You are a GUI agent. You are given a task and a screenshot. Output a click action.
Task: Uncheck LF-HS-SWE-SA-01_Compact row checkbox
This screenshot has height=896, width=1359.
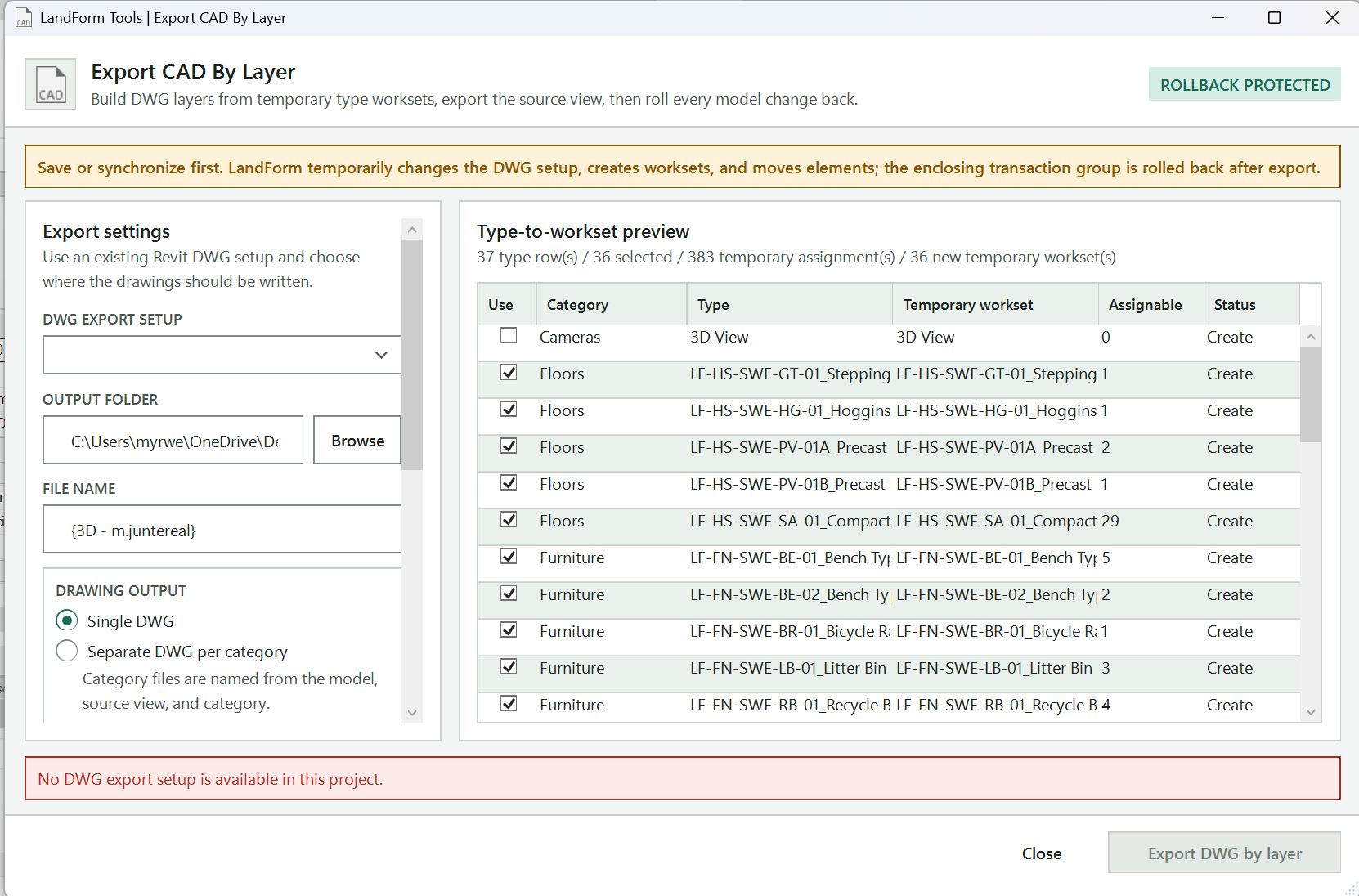(x=509, y=520)
